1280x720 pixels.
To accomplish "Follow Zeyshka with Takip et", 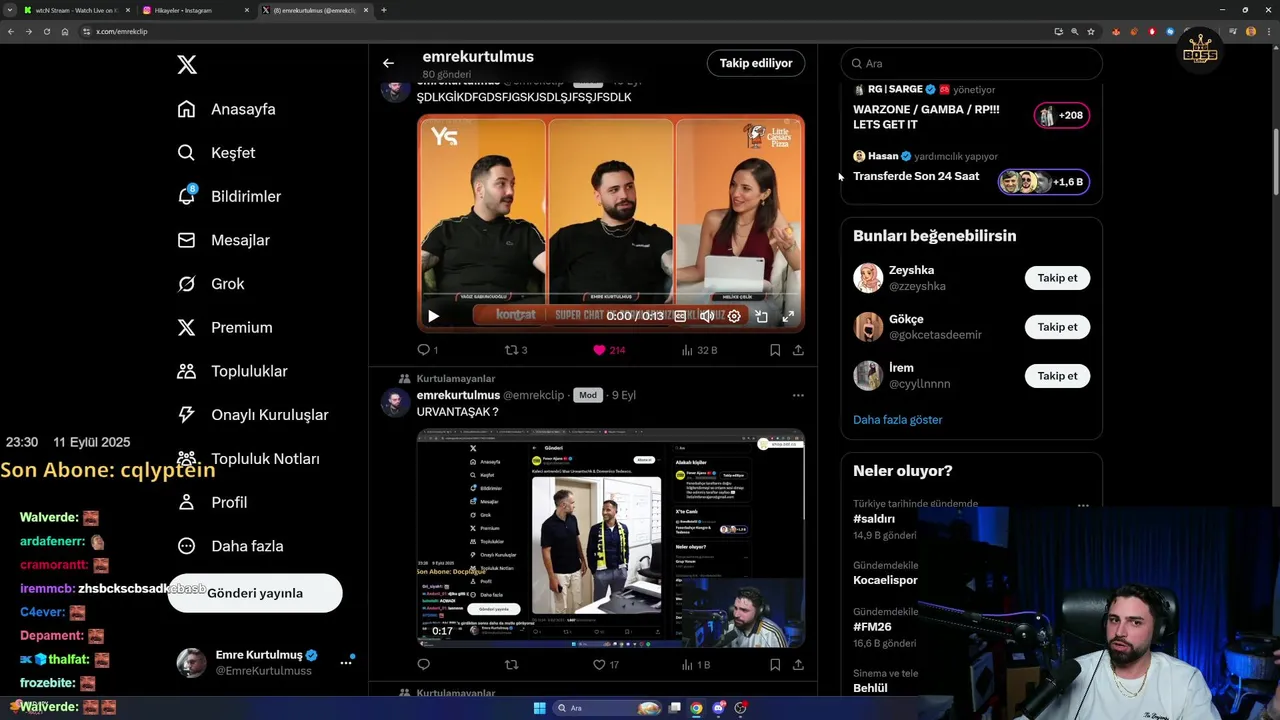I will point(1057,278).
